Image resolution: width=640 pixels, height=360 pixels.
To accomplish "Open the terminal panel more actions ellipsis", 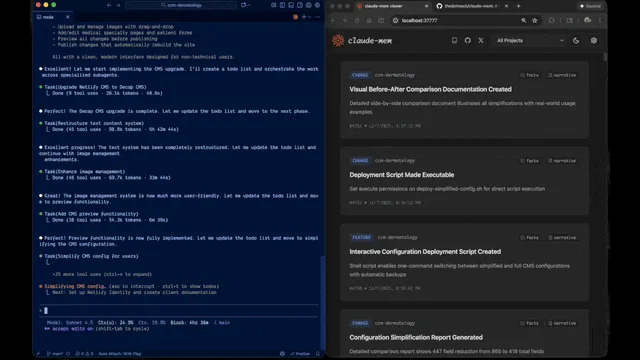I will [x=318, y=17].
